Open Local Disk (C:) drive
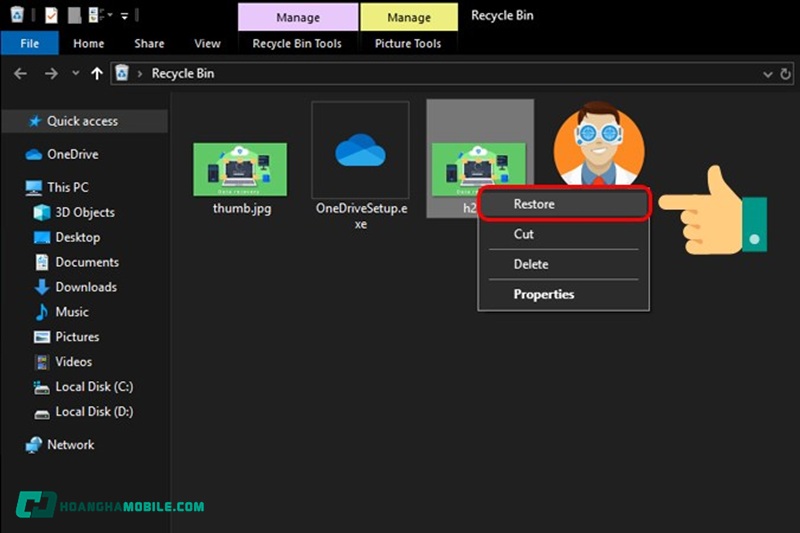This screenshot has height=533, width=800. coord(93,387)
